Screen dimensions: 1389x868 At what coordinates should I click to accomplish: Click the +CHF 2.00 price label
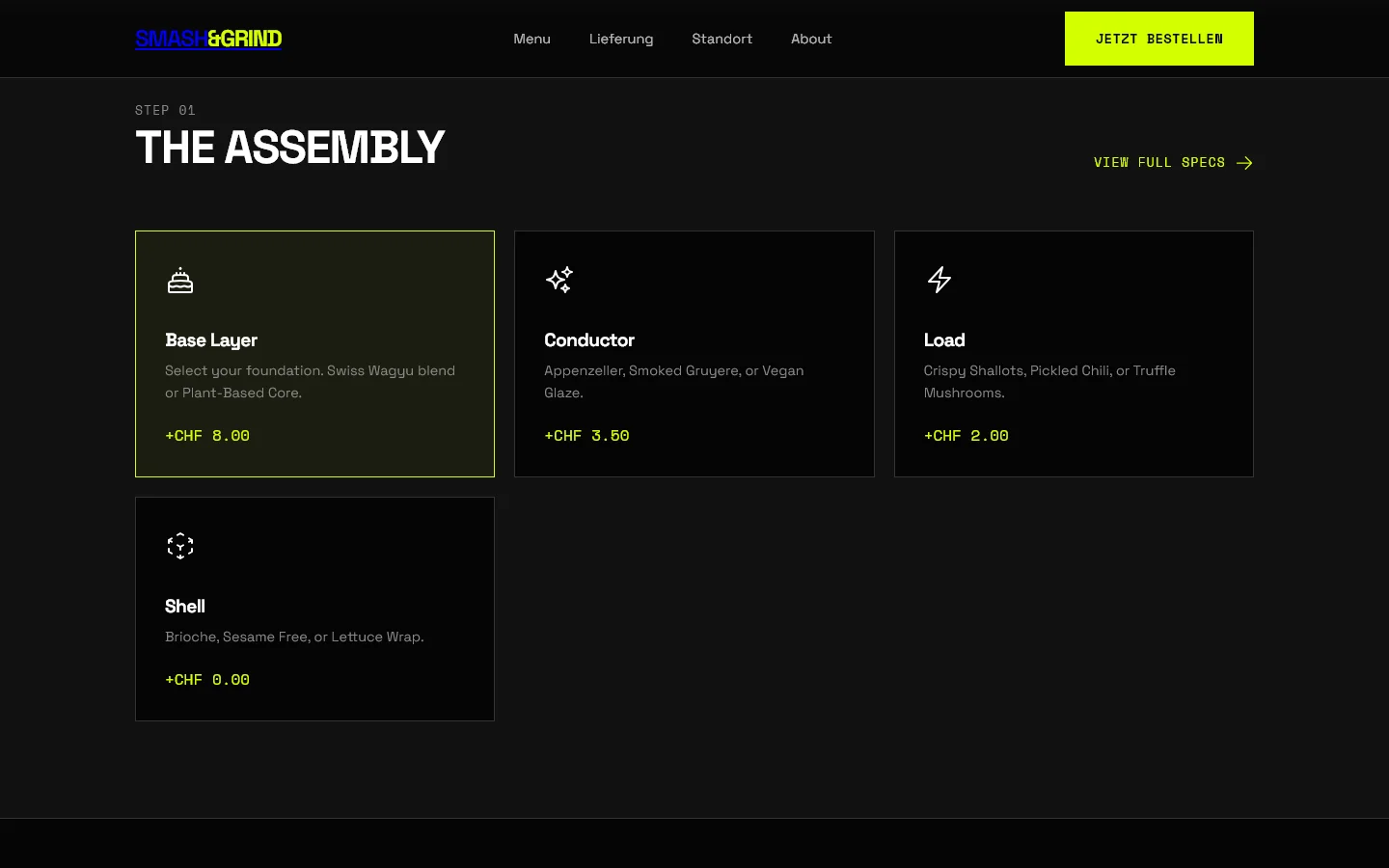(966, 436)
